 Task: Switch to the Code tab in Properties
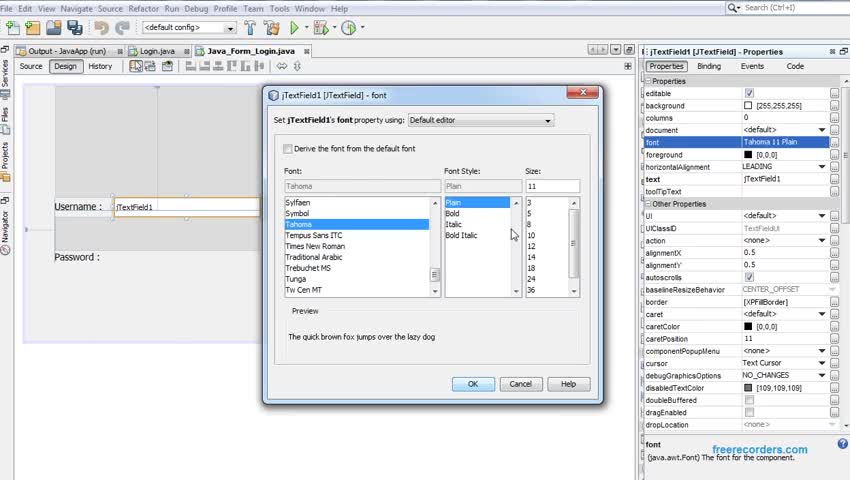tap(795, 66)
